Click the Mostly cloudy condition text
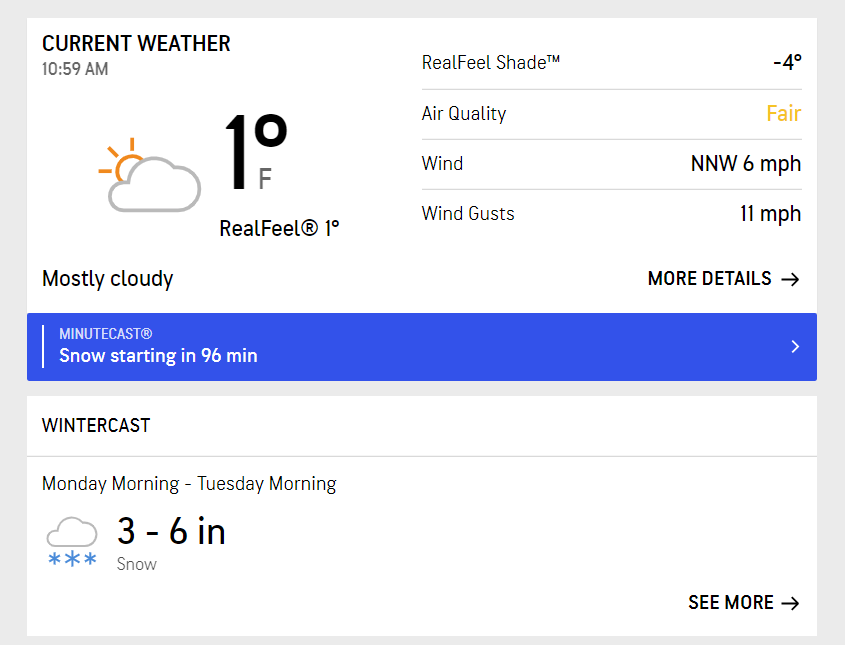This screenshot has height=645, width=845. 108,279
